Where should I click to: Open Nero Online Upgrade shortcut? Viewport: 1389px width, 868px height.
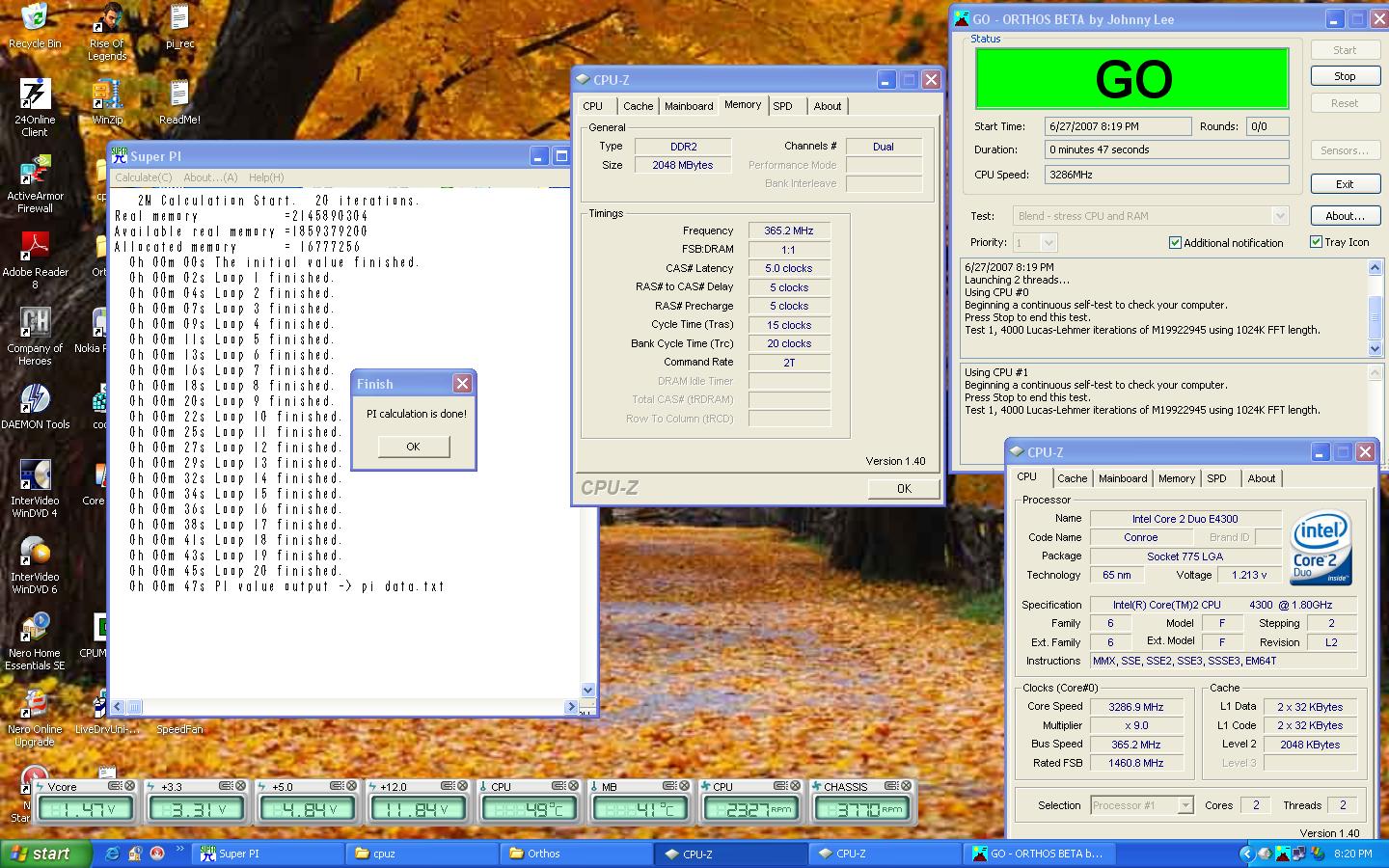[35, 717]
